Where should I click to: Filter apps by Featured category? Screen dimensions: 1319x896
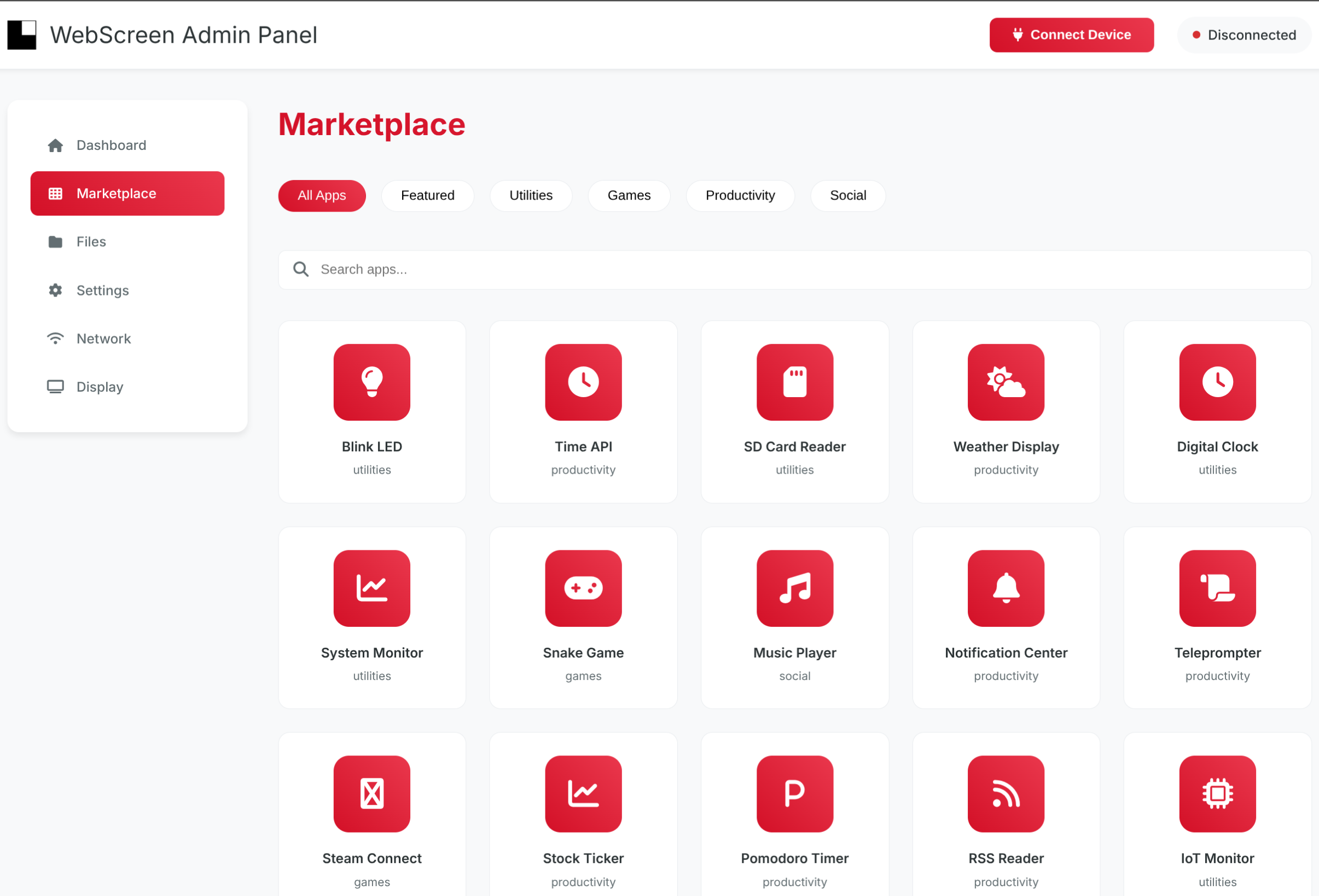click(427, 195)
